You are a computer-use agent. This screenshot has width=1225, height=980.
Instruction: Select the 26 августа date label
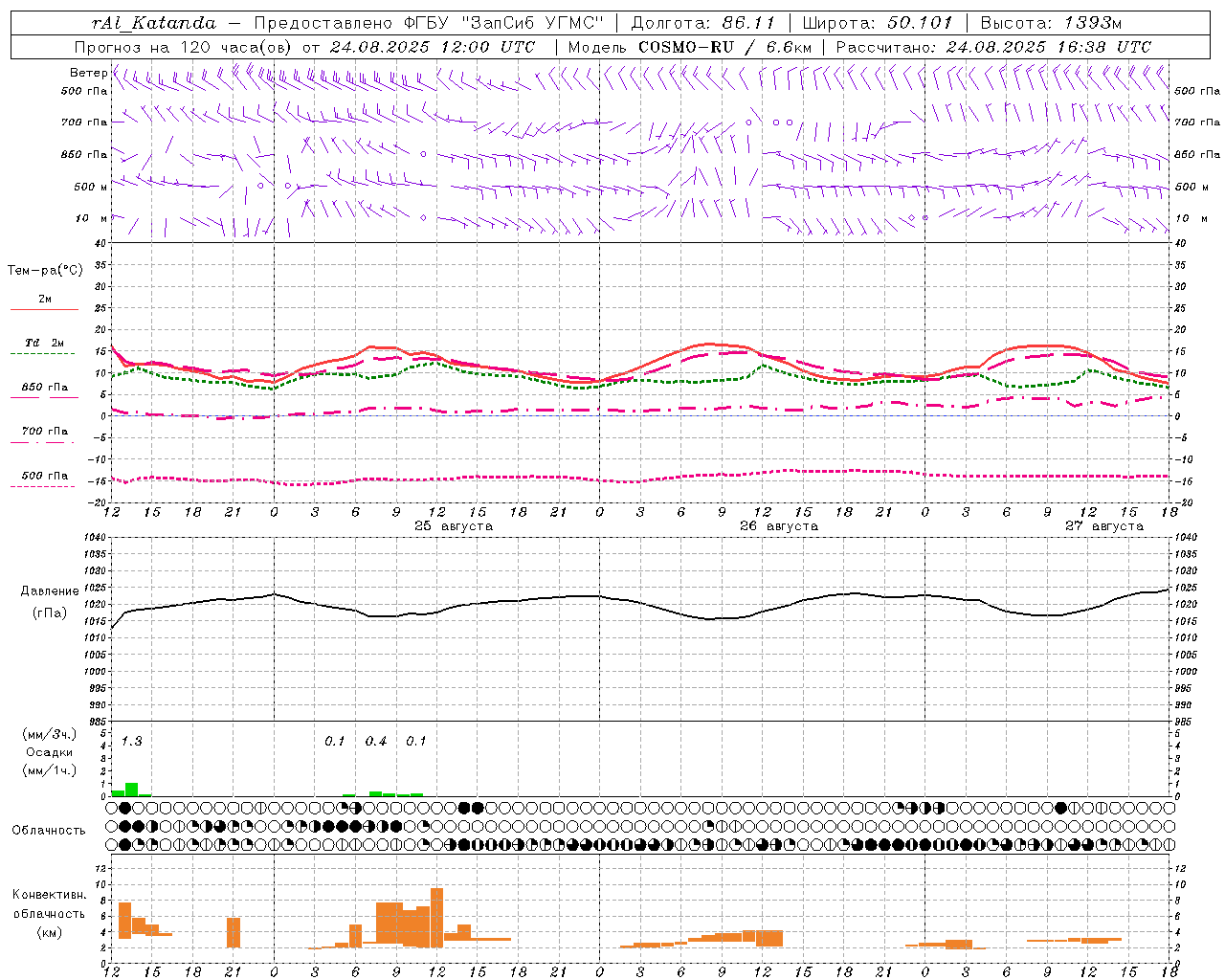pos(779,526)
